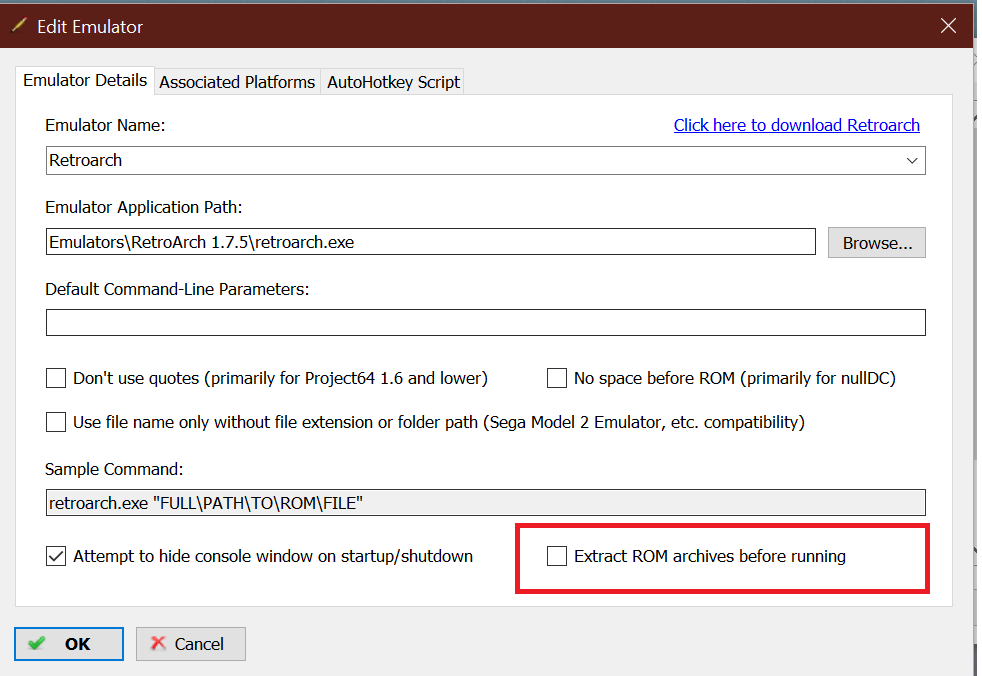Click the green checkmark icon on OK
982x676 pixels.
(37, 644)
